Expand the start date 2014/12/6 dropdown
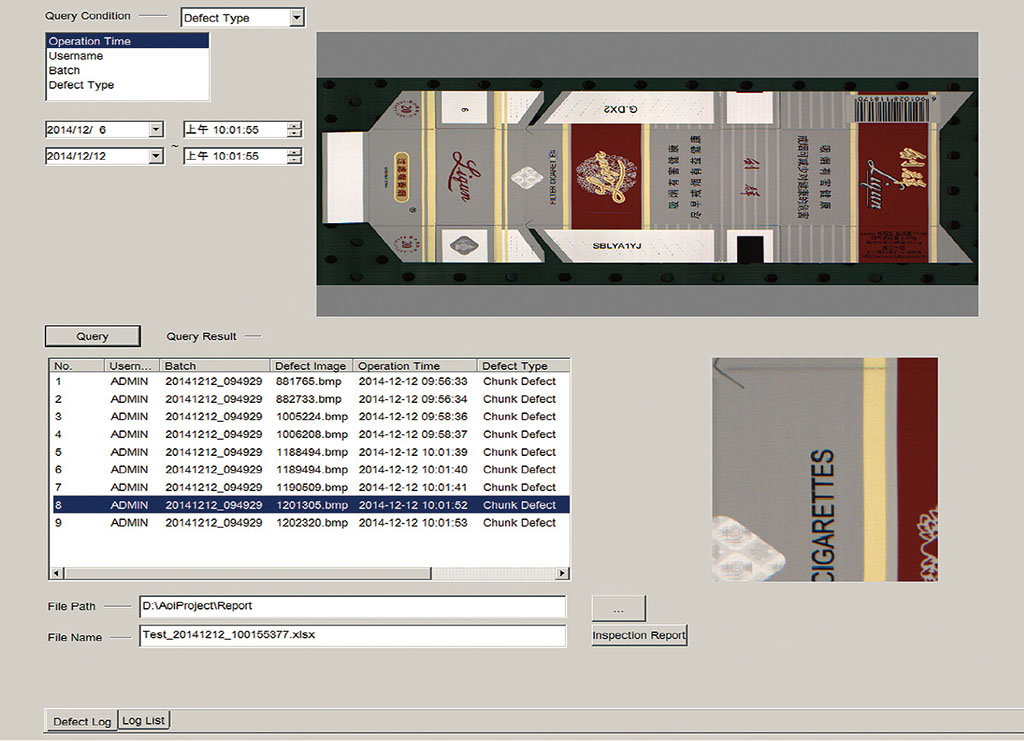This screenshot has height=741, width=1024. point(156,129)
